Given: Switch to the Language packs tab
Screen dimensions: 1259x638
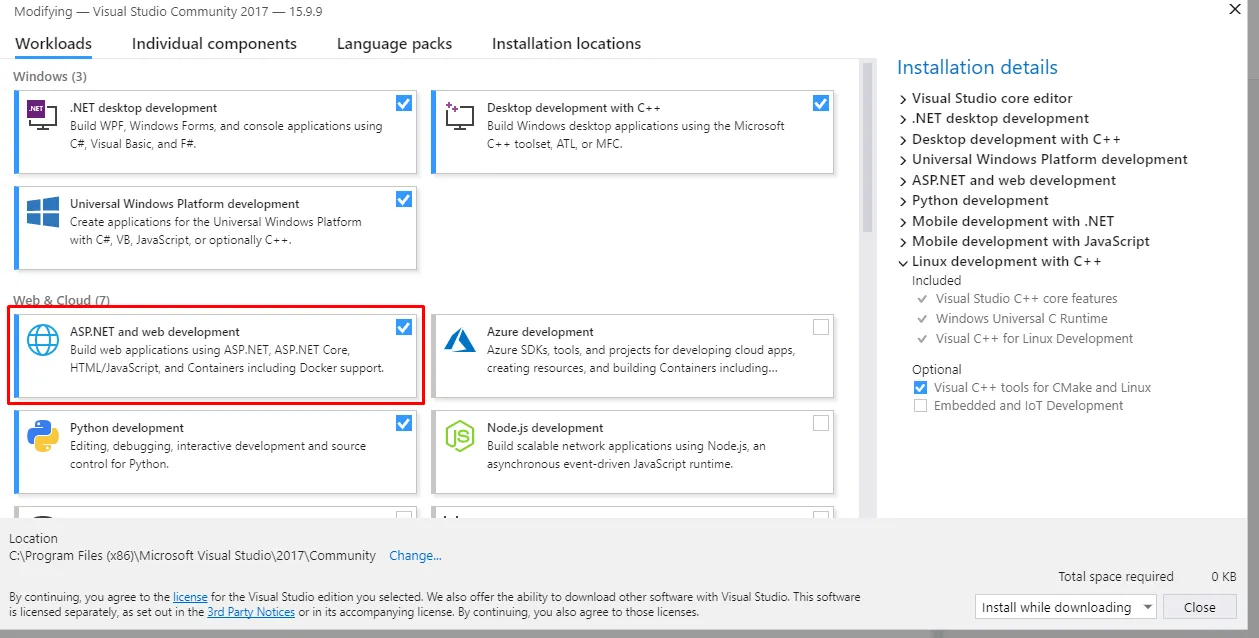Looking at the screenshot, I should coord(394,44).
